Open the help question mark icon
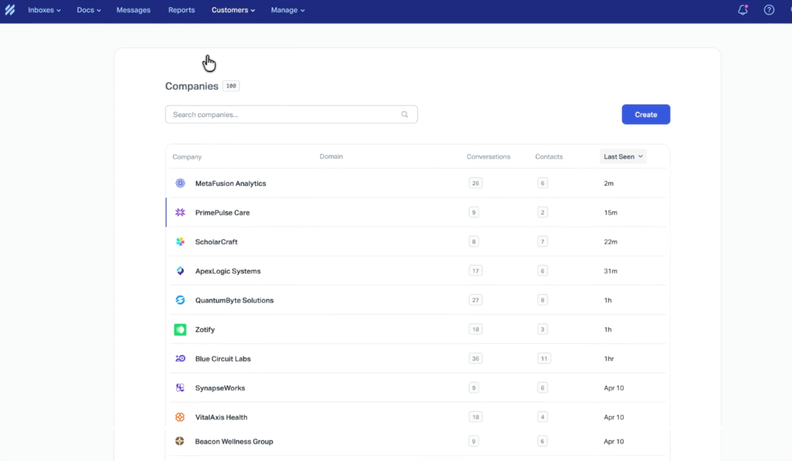Image resolution: width=792 pixels, height=461 pixels. (x=769, y=10)
